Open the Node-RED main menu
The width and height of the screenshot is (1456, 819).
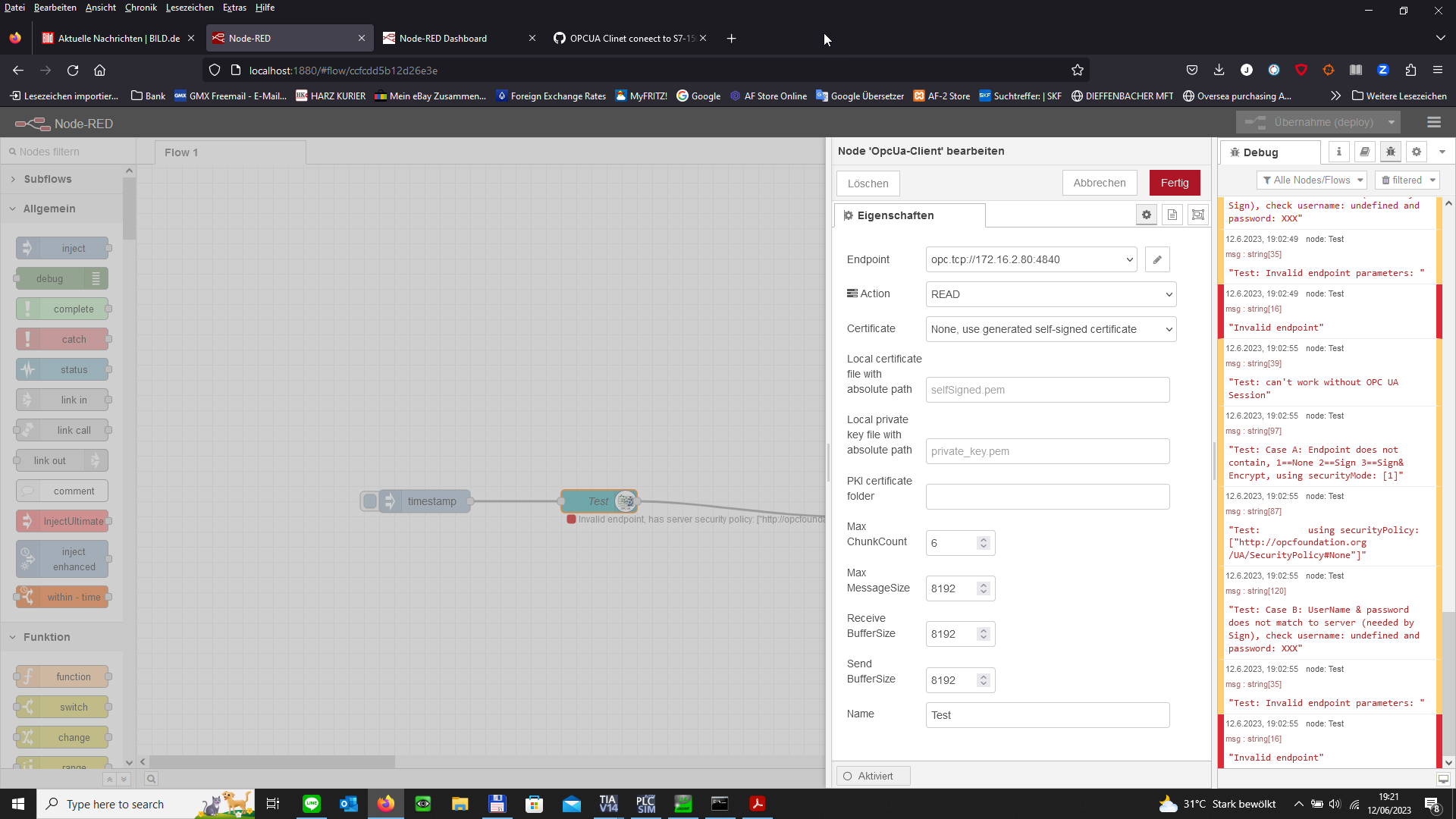pos(1434,122)
